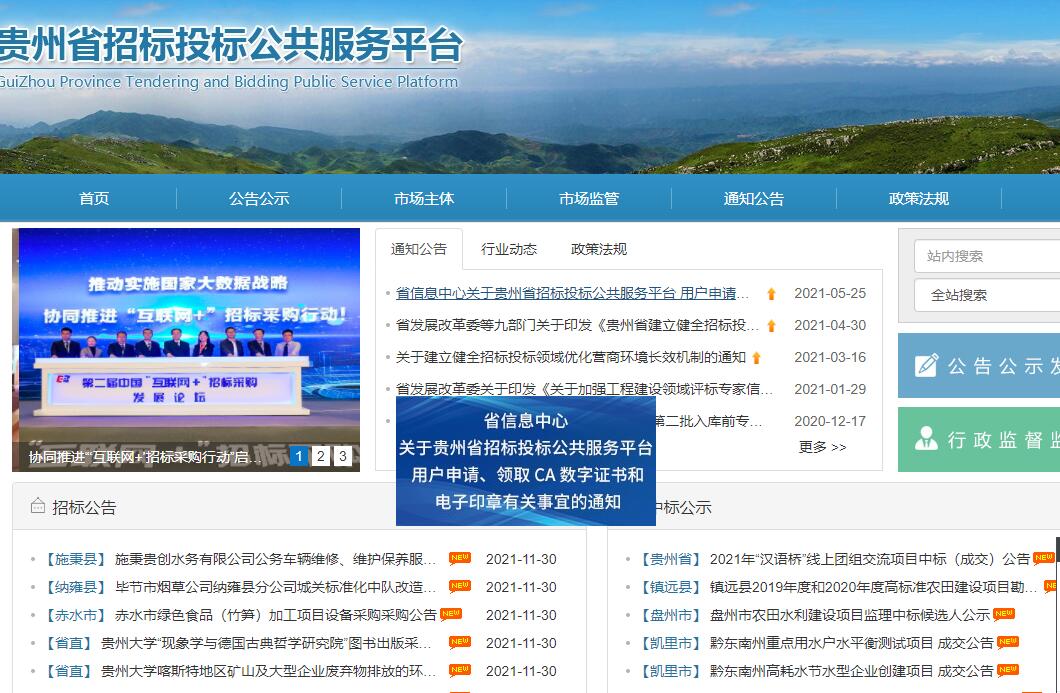Image resolution: width=1060 pixels, height=693 pixels.
Task: Click NEW badge beside 盘州市农田水利 announcement
Action: point(1004,614)
